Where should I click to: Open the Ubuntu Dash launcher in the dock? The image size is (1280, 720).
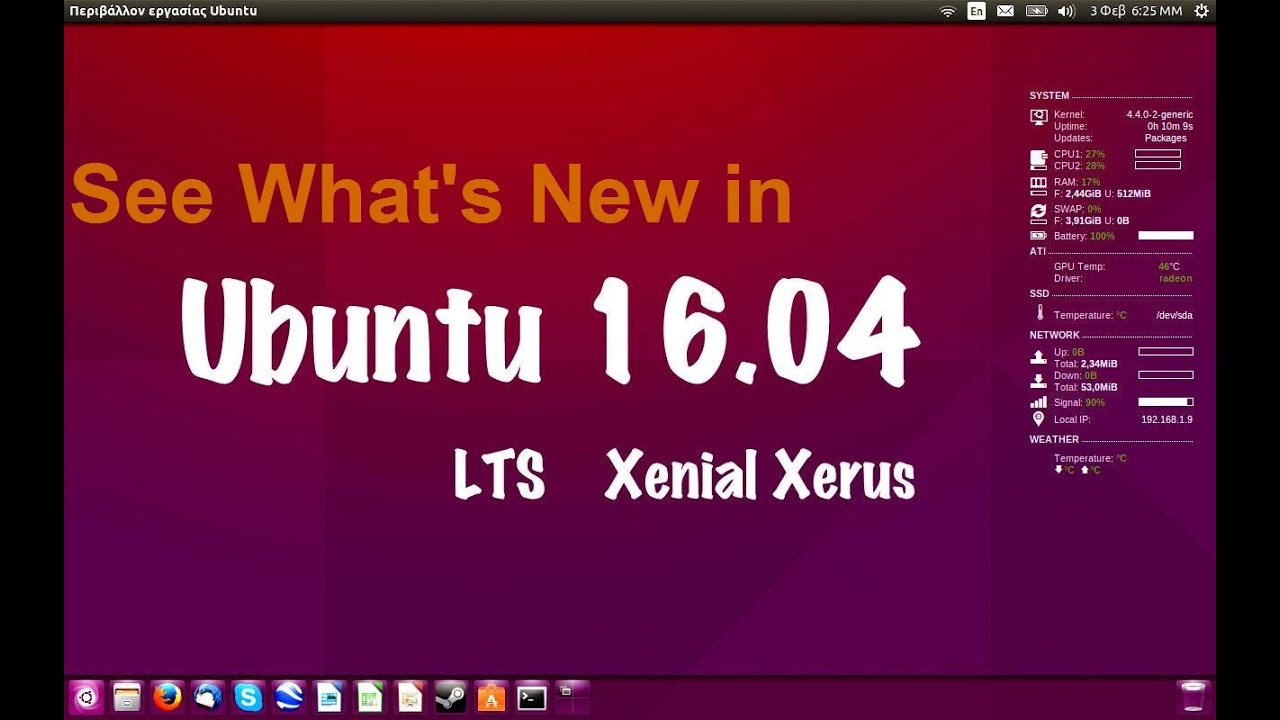tap(87, 697)
